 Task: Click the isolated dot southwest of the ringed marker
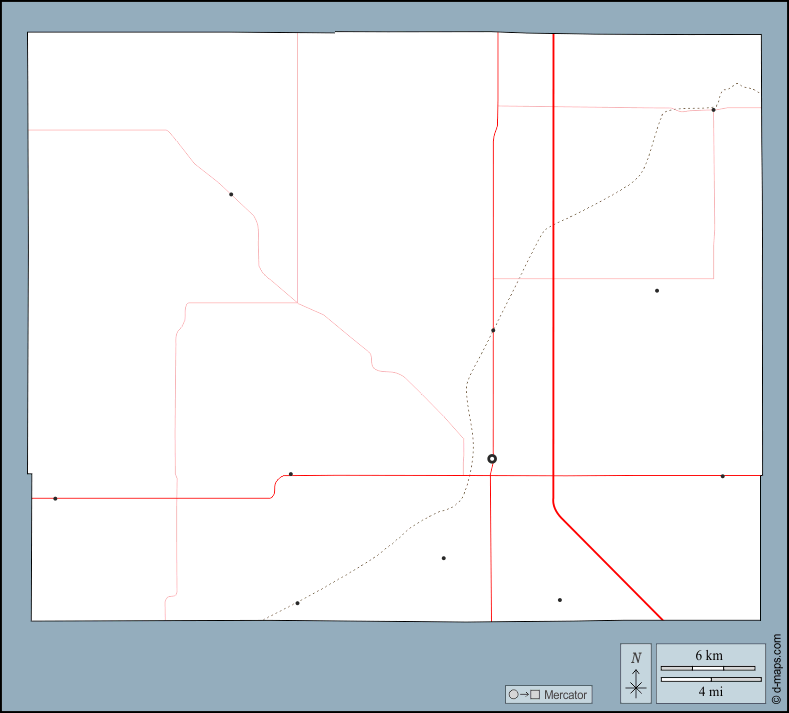point(444,558)
